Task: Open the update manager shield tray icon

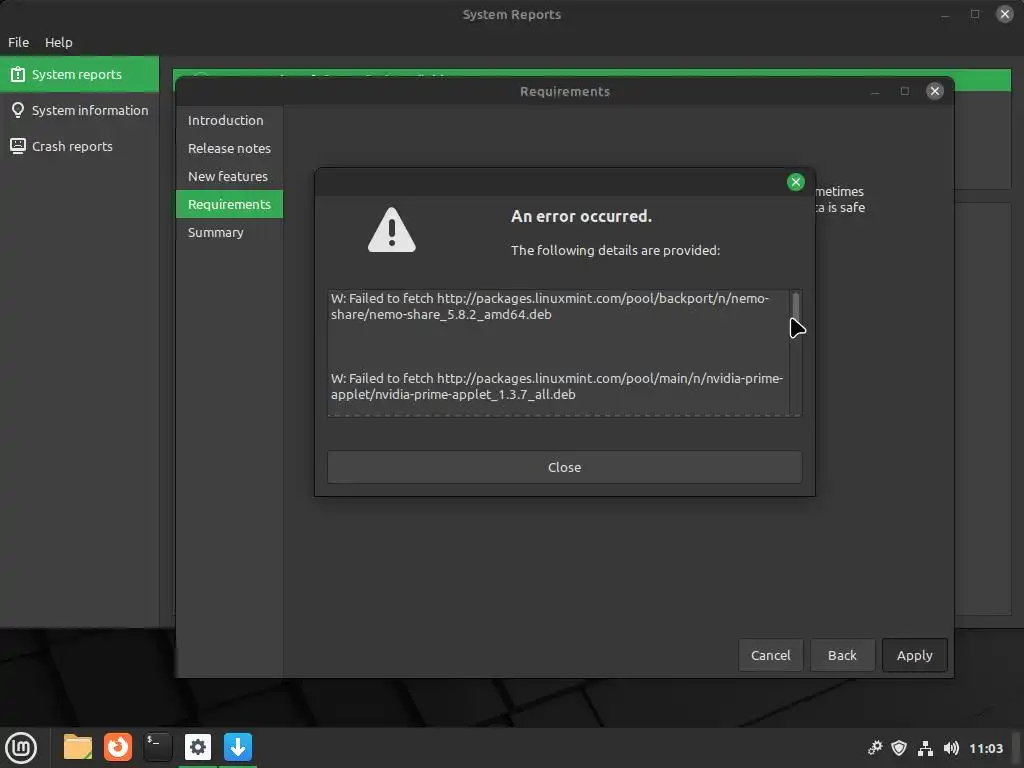Action: pyautogui.click(x=899, y=748)
